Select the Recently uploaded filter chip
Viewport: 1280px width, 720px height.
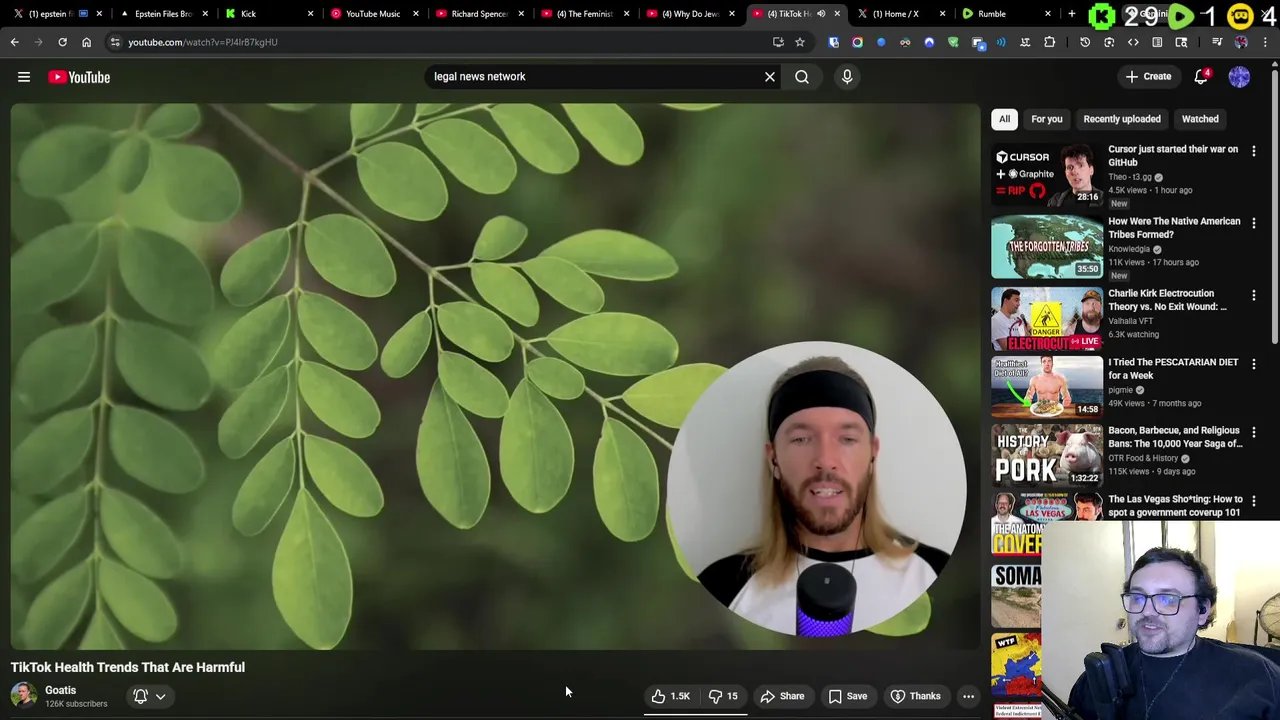[x=1122, y=119]
